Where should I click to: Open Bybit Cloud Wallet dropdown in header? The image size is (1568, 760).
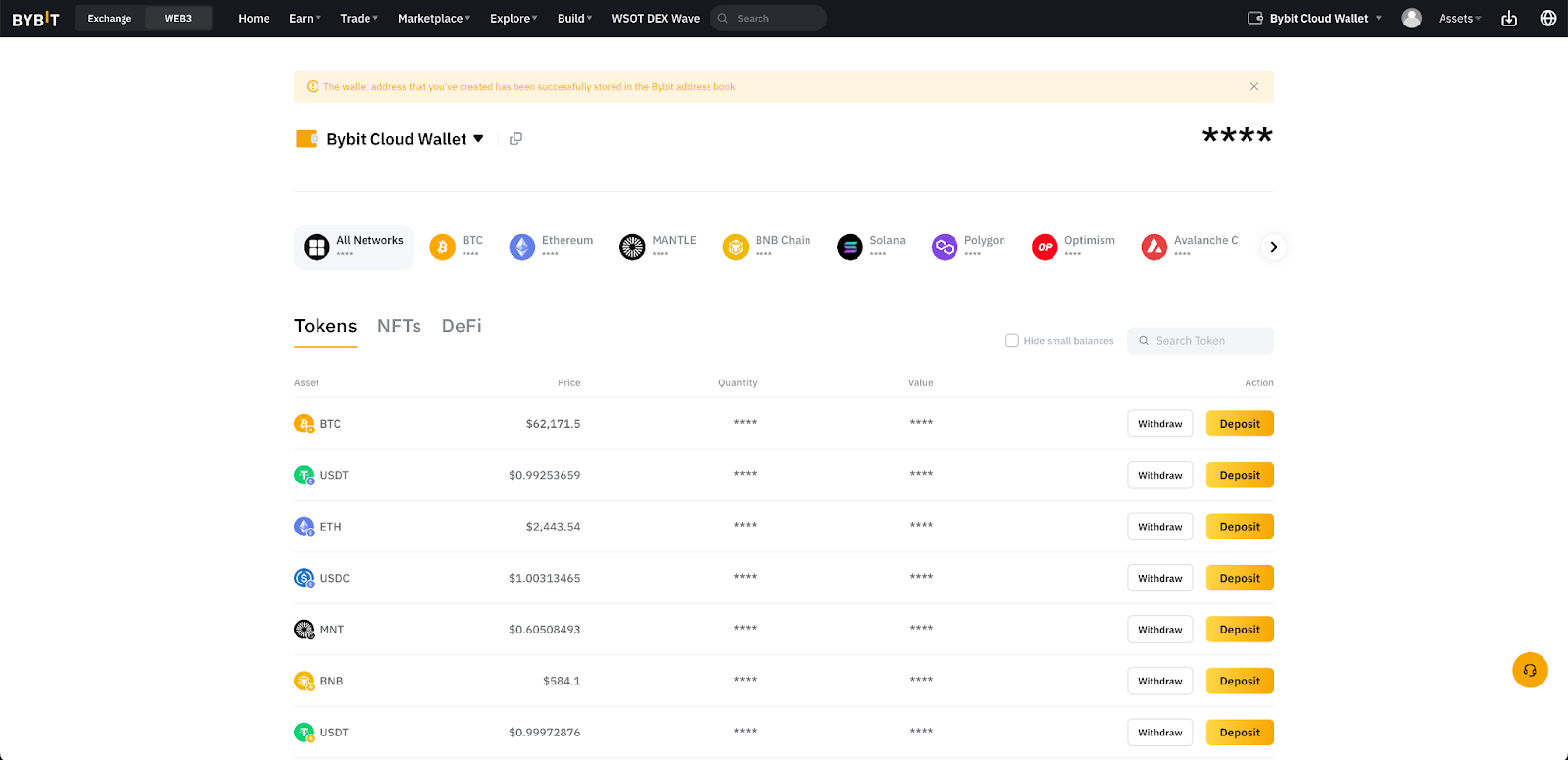(1314, 19)
